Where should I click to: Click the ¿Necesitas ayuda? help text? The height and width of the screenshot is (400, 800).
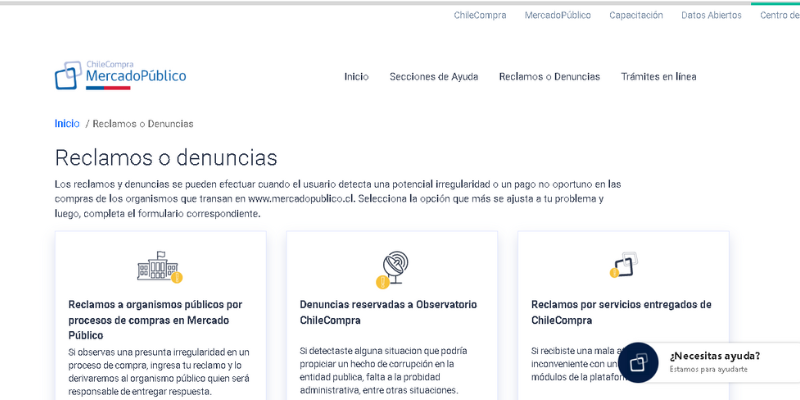pyautogui.click(x=715, y=356)
